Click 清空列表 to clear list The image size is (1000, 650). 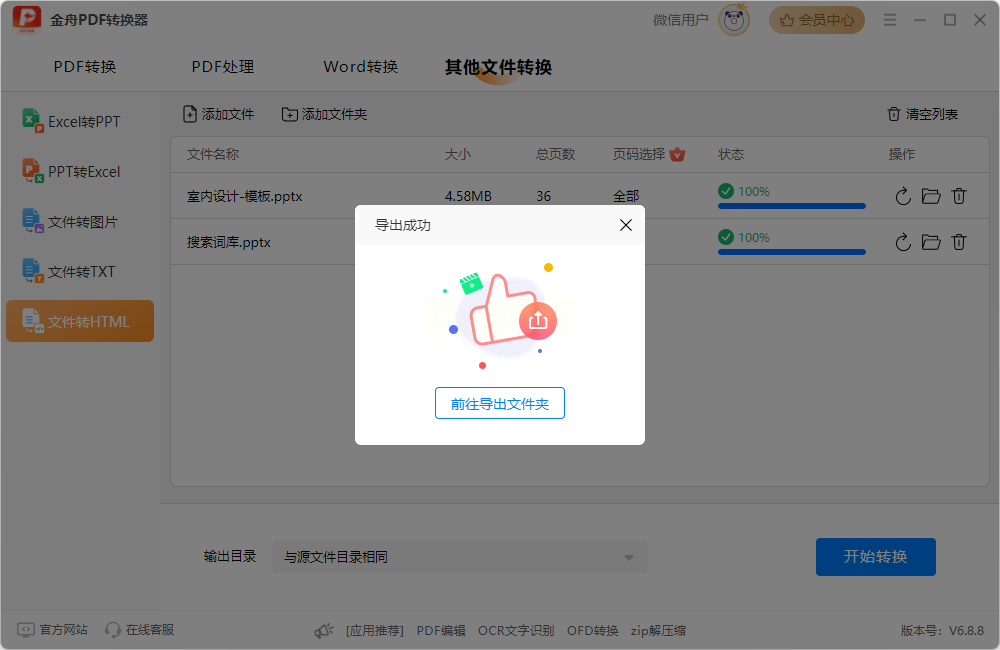(922, 114)
